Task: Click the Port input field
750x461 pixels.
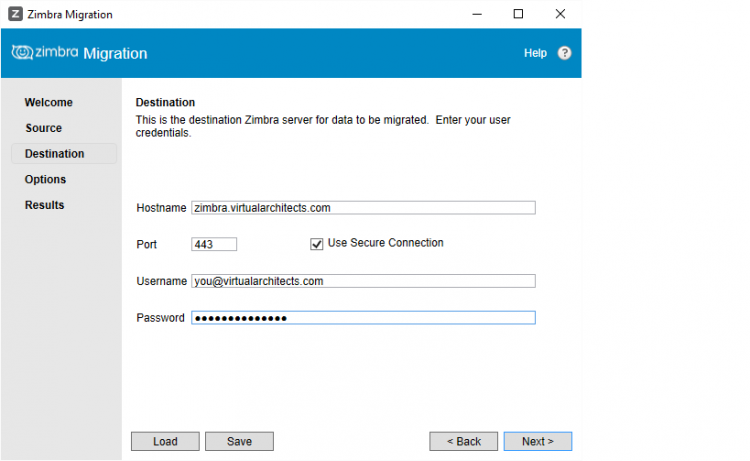Action: (214, 244)
